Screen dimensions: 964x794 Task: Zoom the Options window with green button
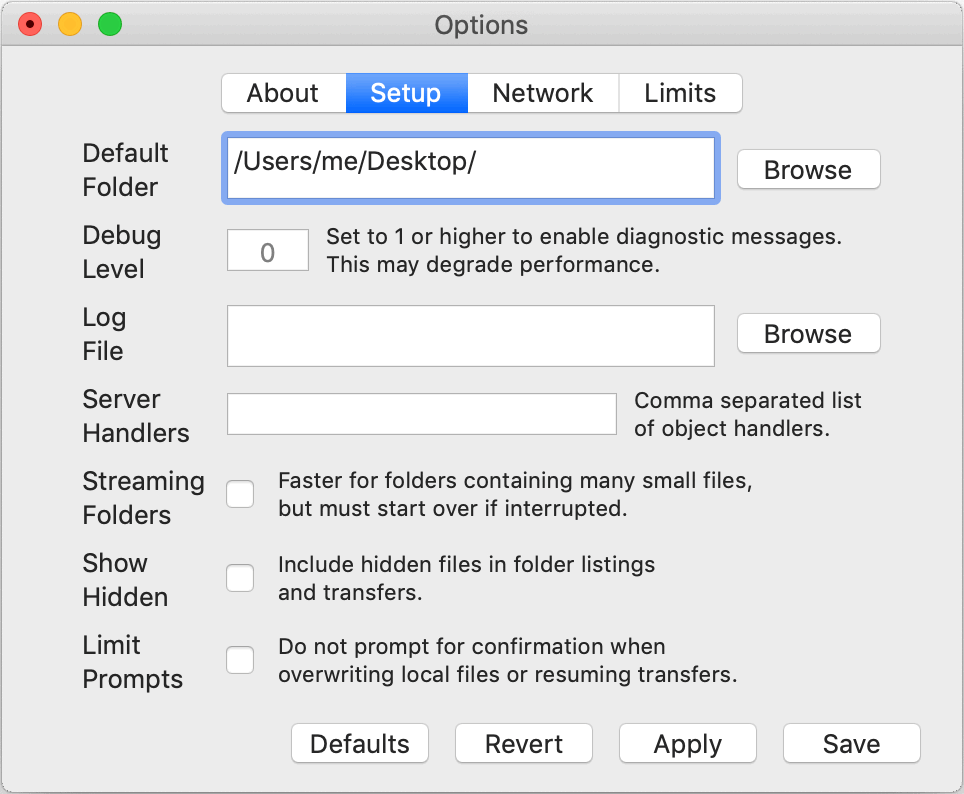(x=109, y=24)
